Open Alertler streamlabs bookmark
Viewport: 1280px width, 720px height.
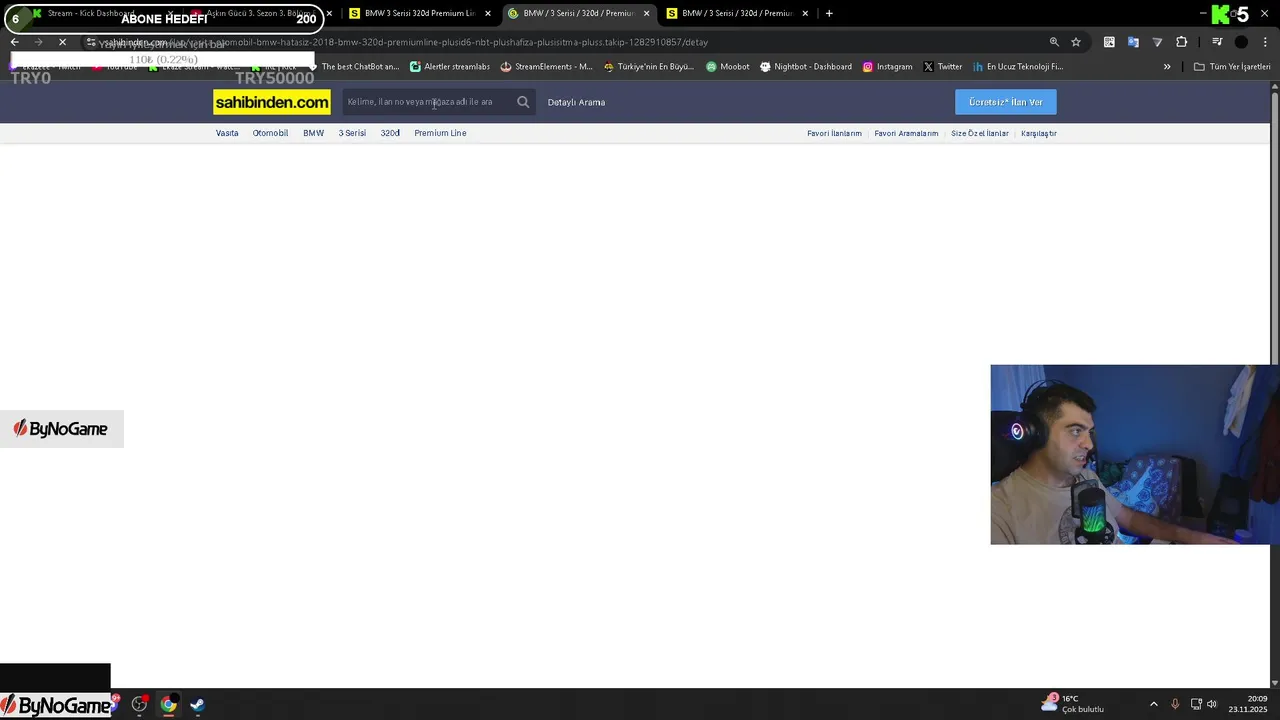(x=450, y=67)
